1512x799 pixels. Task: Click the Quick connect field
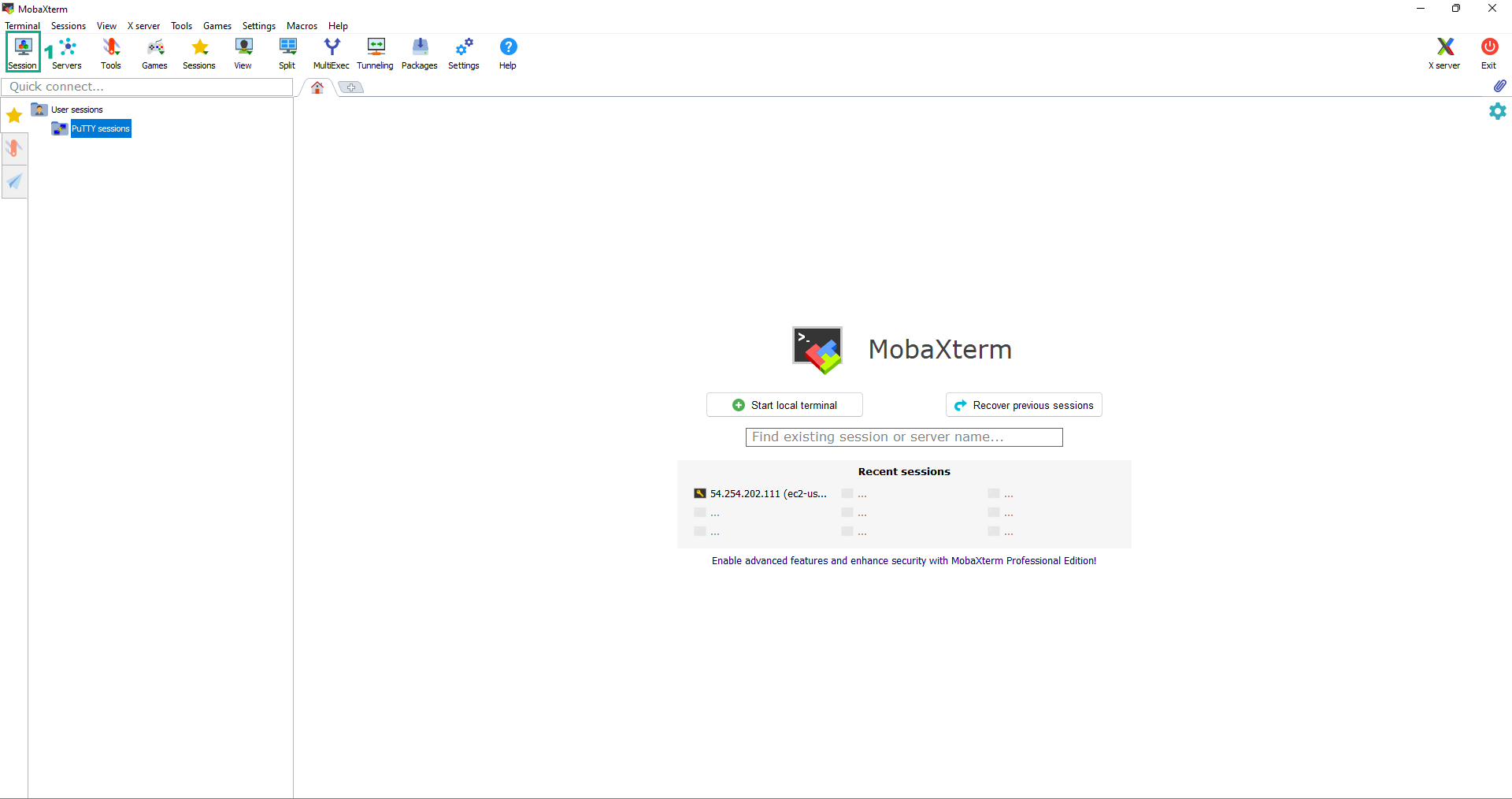pyautogui.click(x=147, y=87)
